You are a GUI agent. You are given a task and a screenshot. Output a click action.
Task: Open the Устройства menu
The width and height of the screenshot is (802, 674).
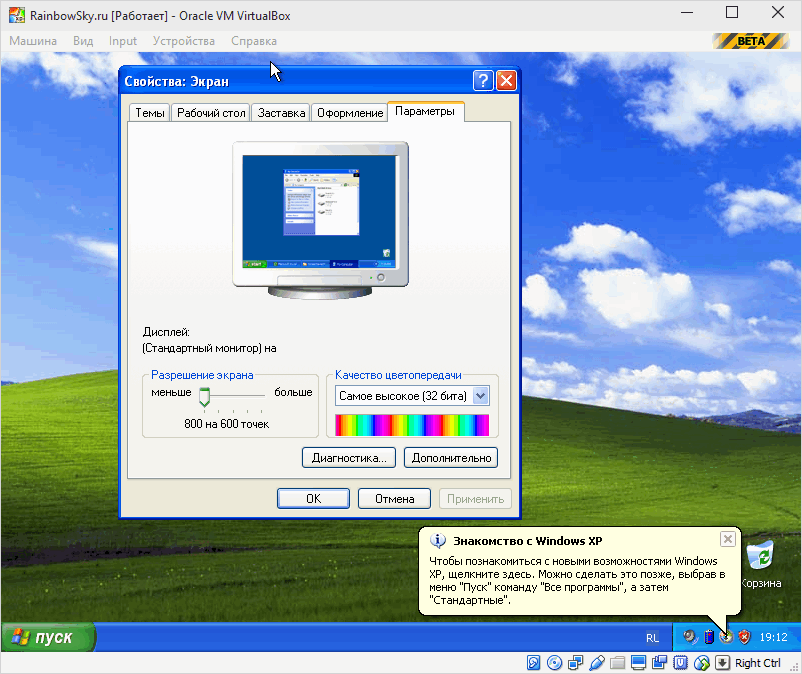coord(183,41)
